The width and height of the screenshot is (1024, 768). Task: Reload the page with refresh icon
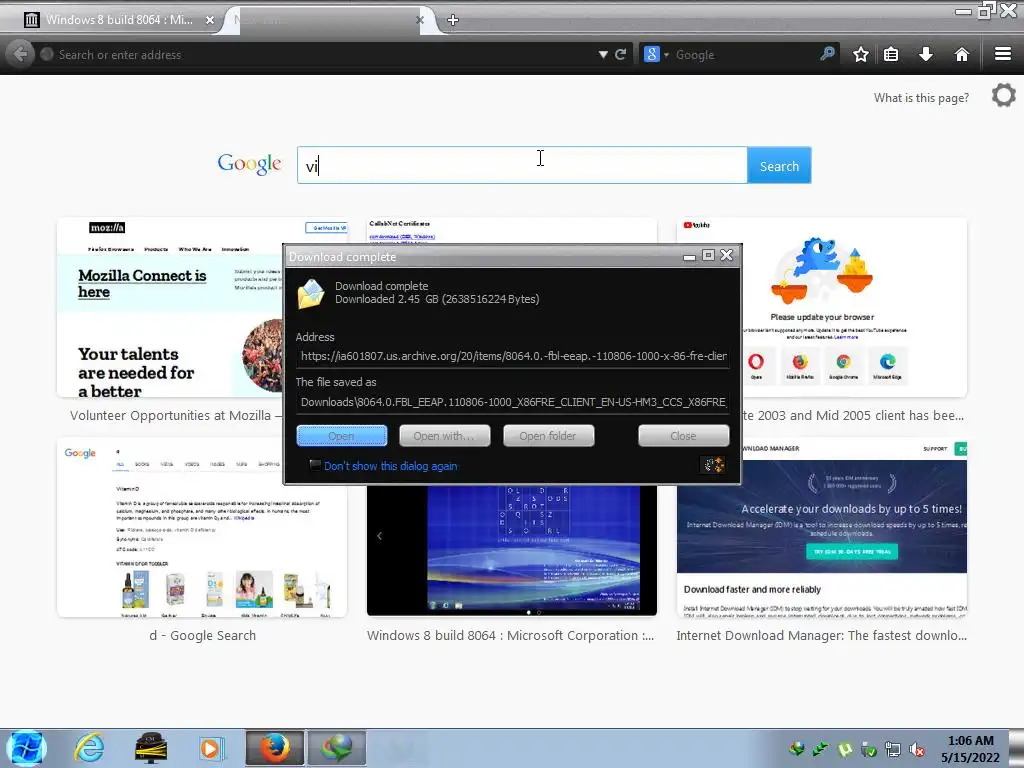pos(620,54)
